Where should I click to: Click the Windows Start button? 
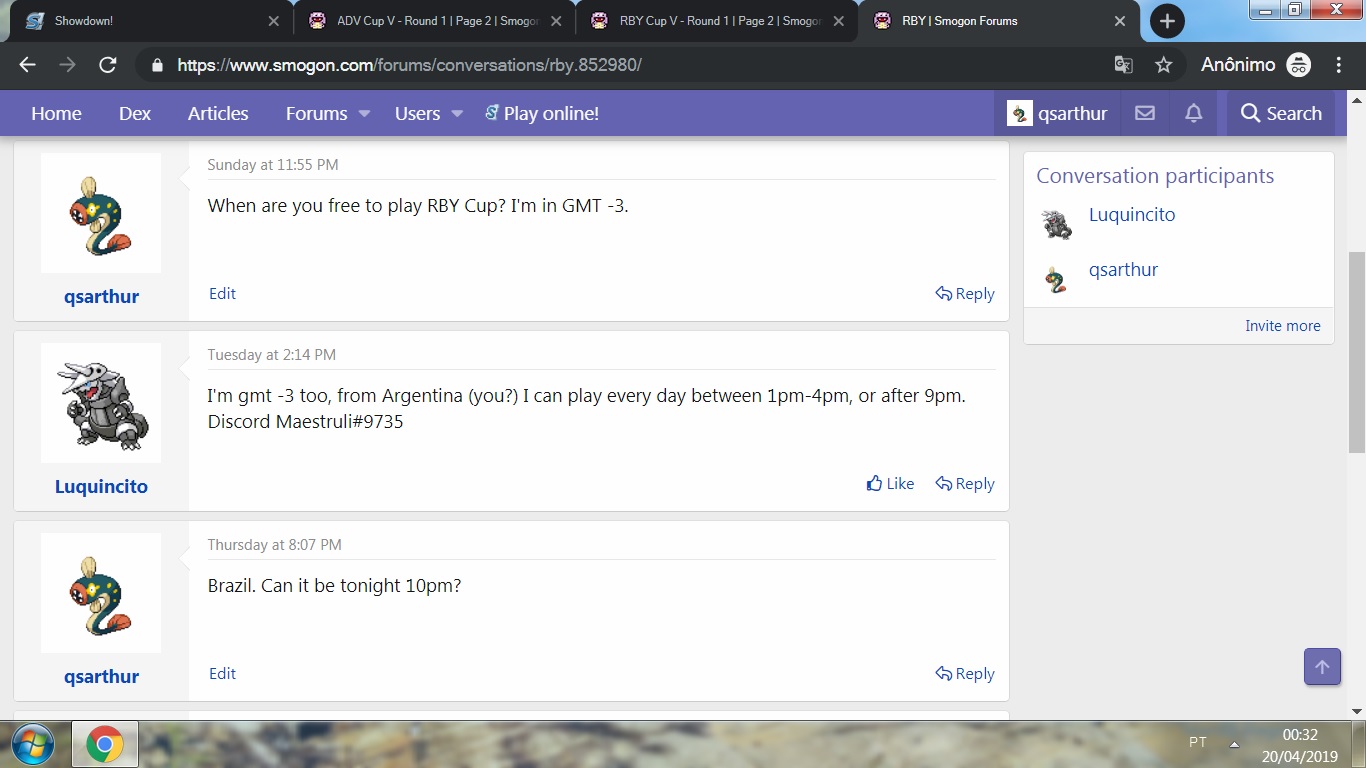click(32, 744)
